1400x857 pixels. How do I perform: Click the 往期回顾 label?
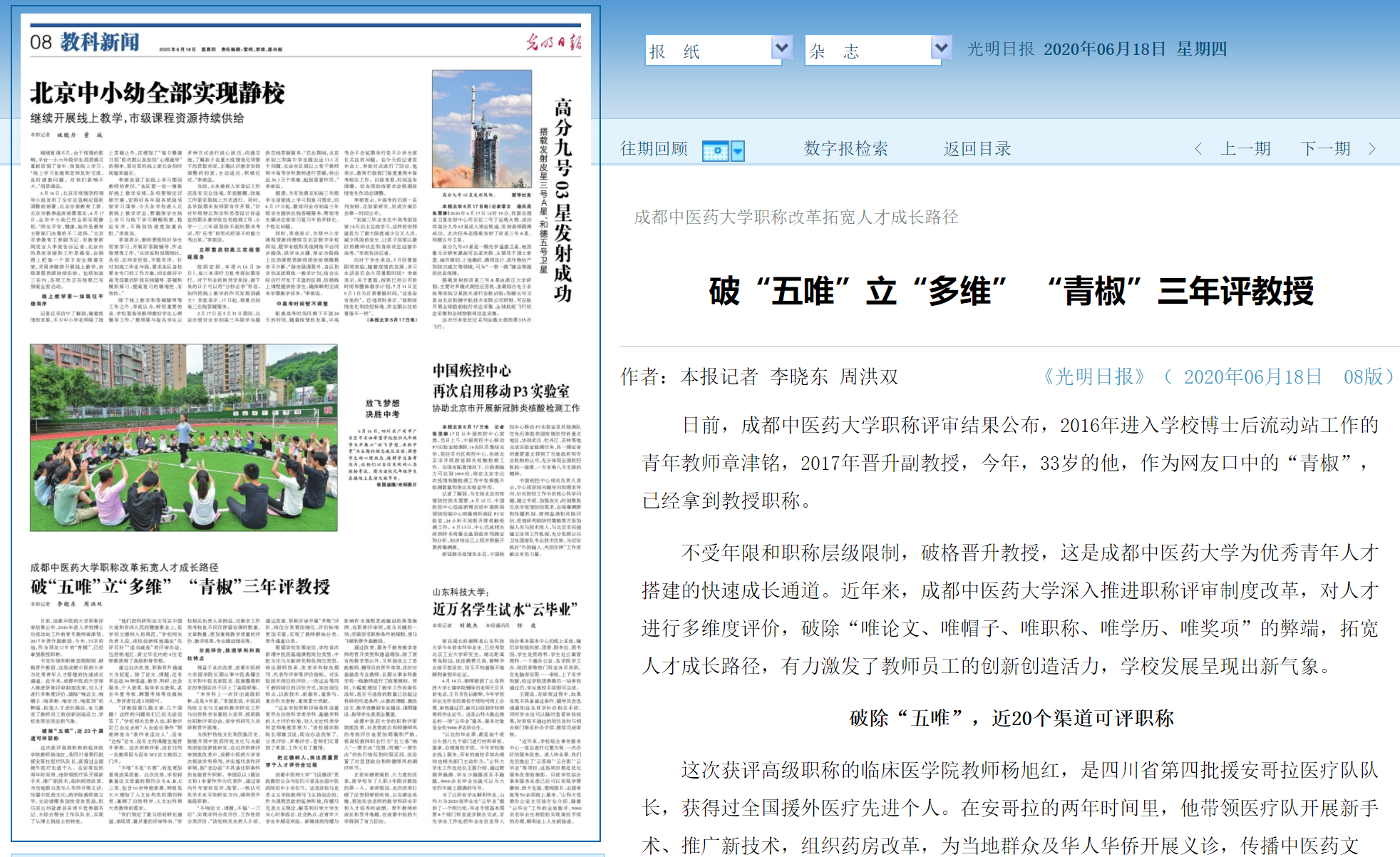[654, 148]
